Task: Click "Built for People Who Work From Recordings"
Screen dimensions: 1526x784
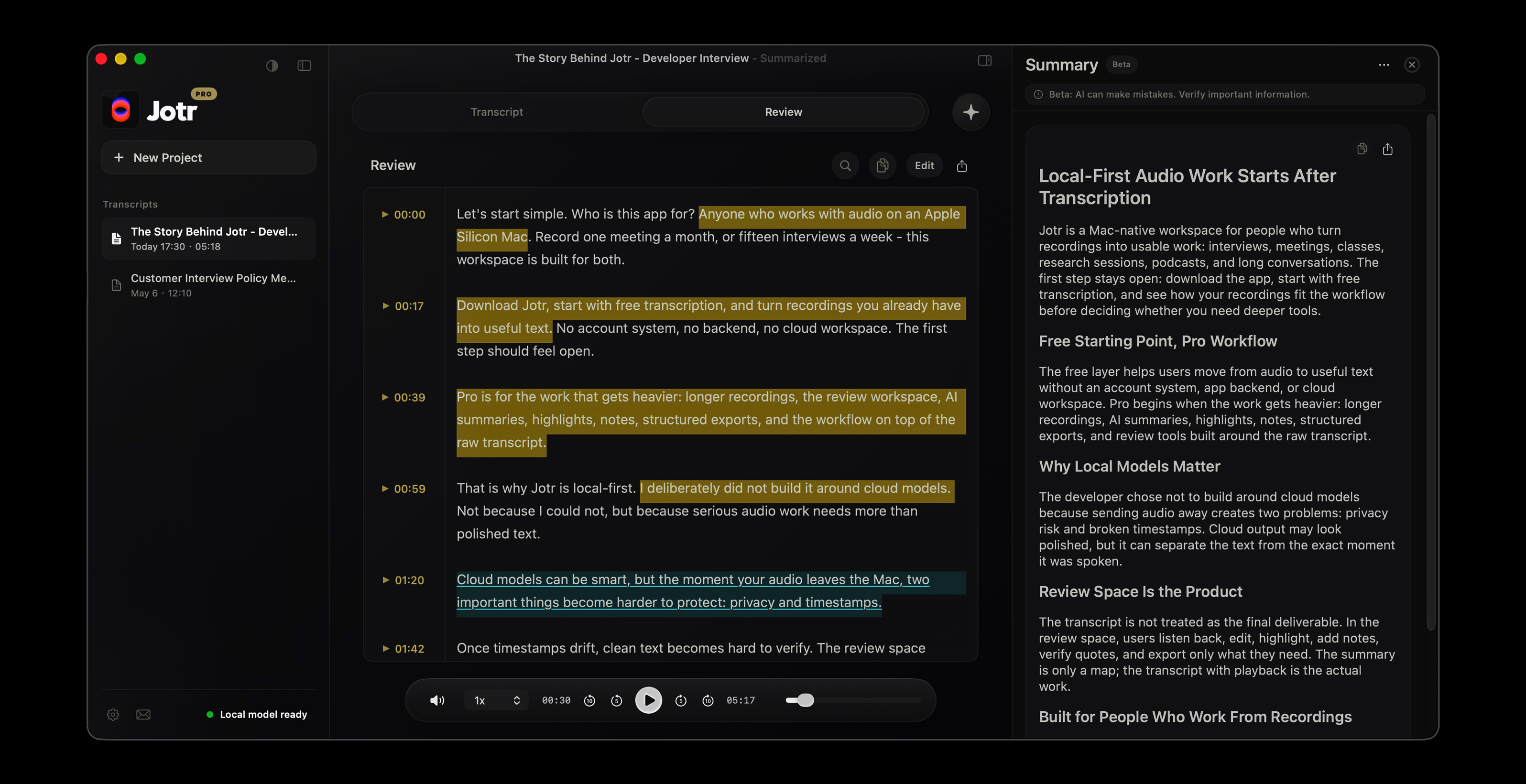Action: pos(1196,717)
